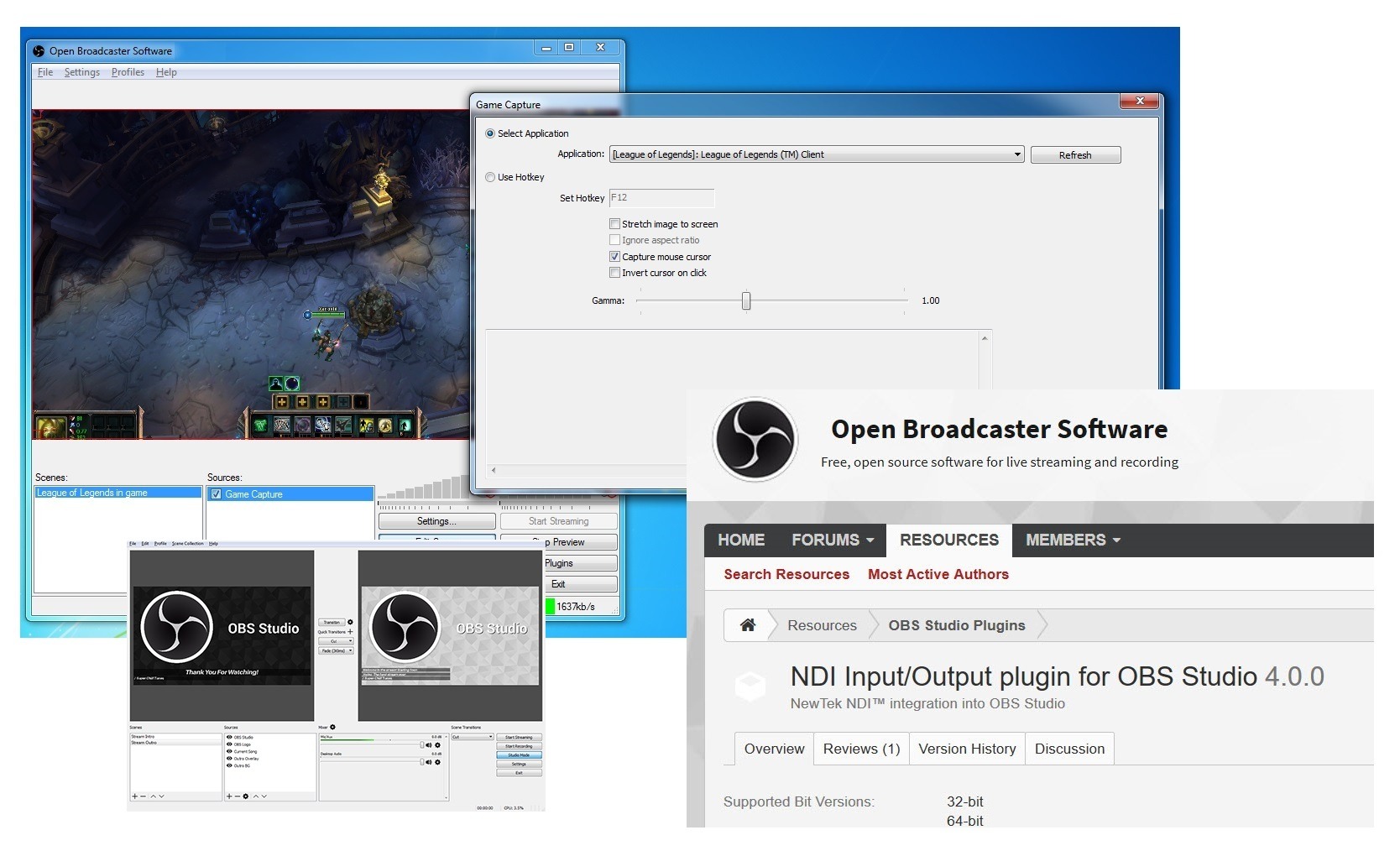
Task: Mute Mic/Aux with its speaker icon
Action: tap(429, 745)
